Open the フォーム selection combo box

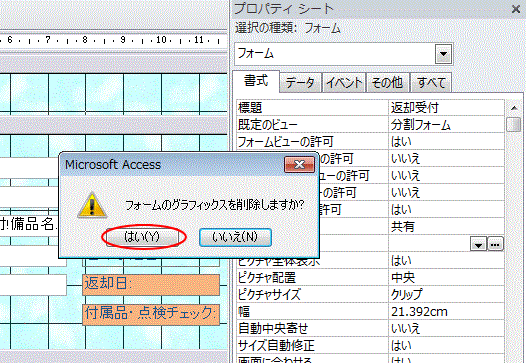[344, 54]
